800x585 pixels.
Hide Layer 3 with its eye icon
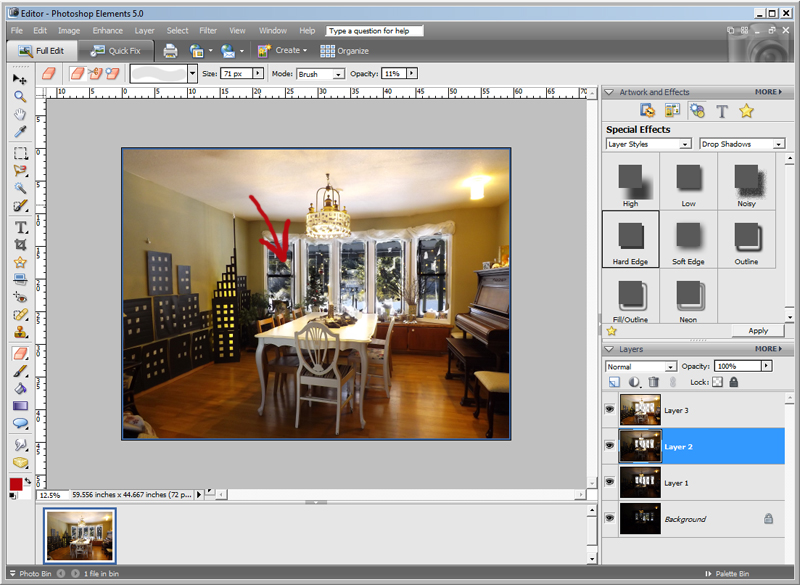coord(609,409)
